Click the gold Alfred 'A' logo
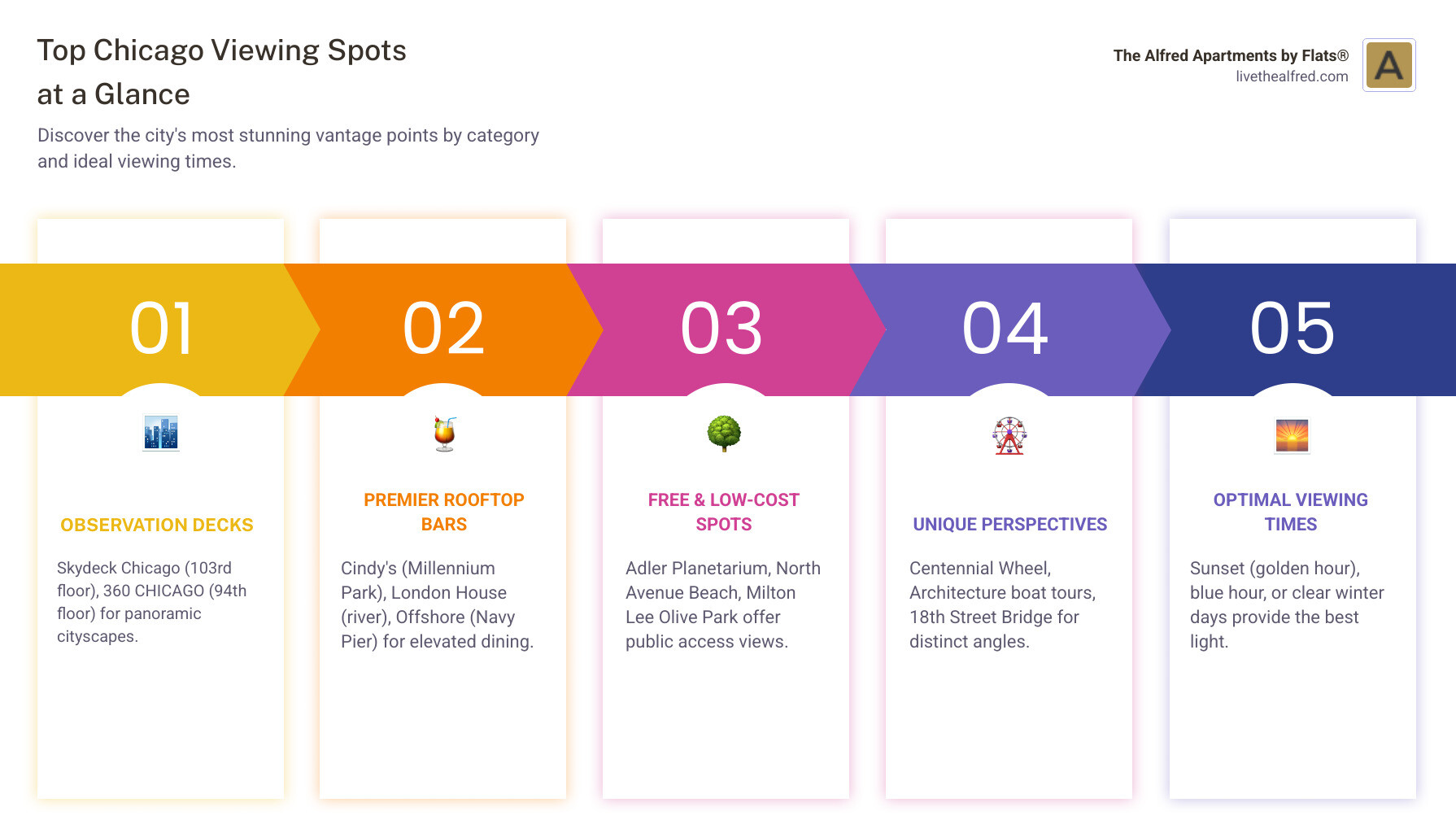 (1388, 65)
